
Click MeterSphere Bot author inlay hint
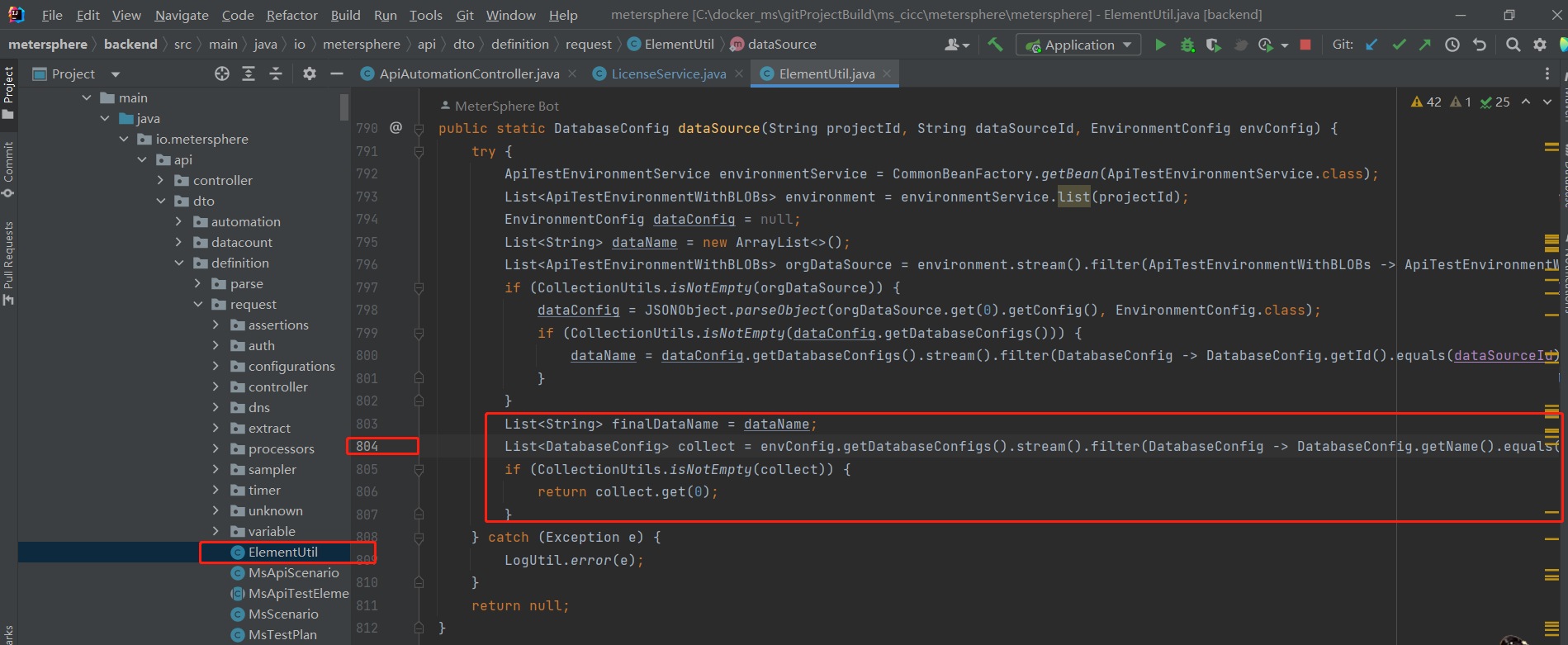pyautogui.click(x=500, y=106)
